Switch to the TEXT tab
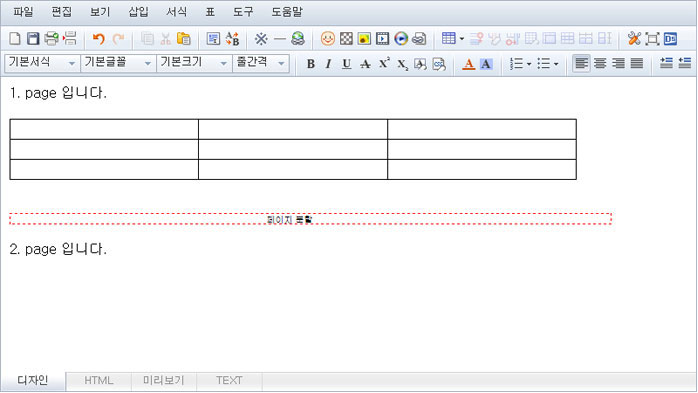The width and height of the screenshot is (698, 393). click(x=229, y=381)
